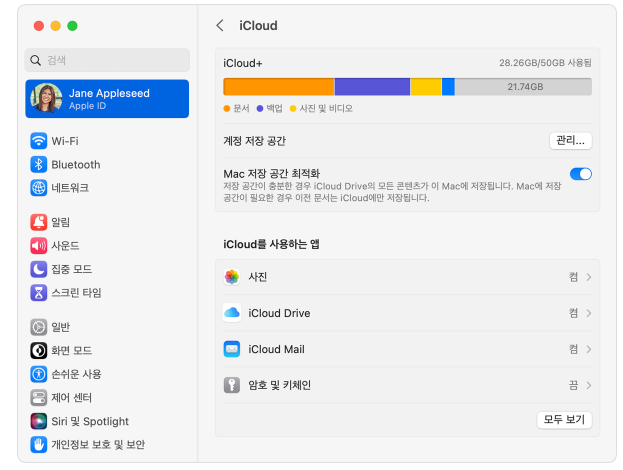This screenshot has height=470, width=623.
Task: Expand the iCloud Mail row chevron
Action: [589, 349]
